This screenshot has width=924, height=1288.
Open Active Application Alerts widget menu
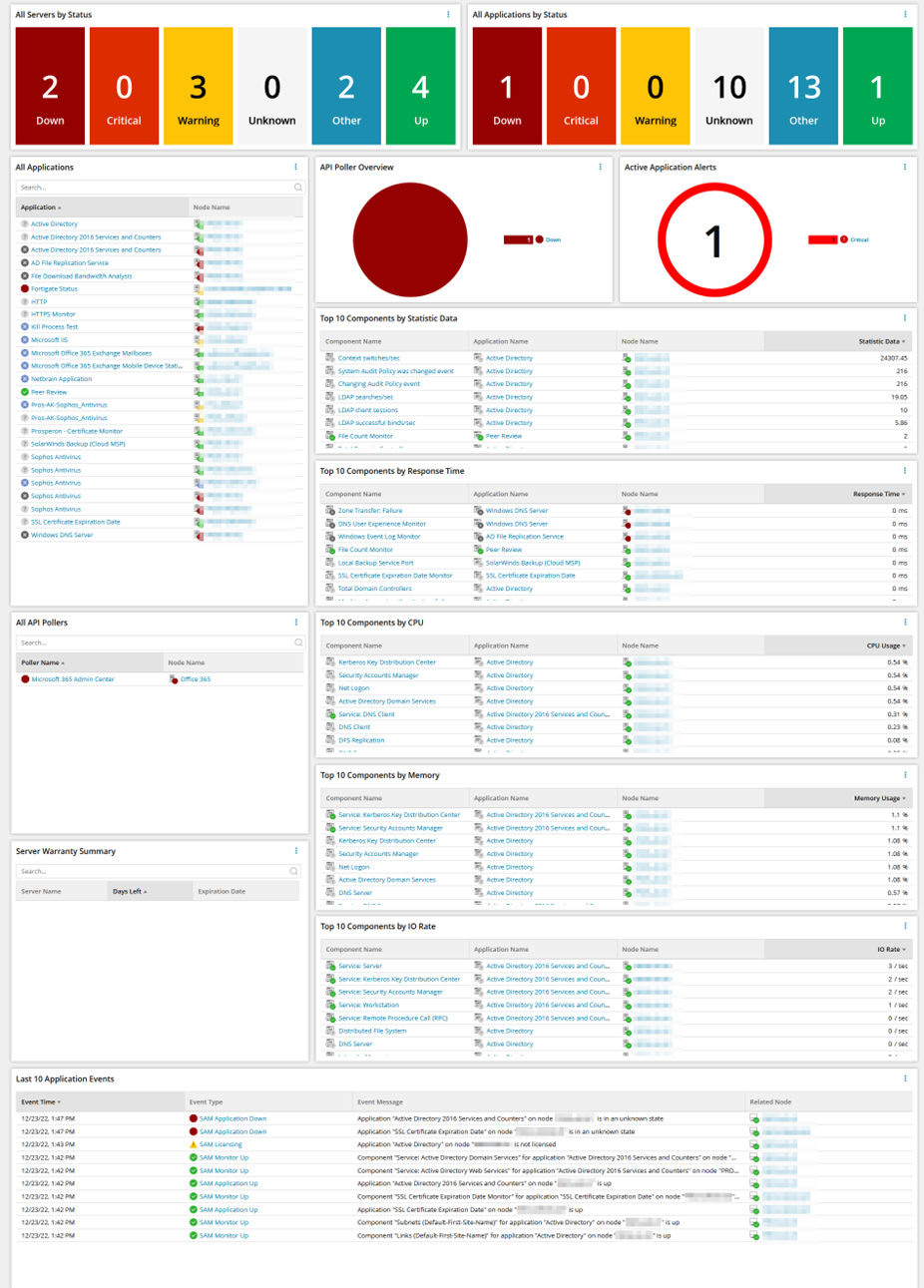point(905,168)
